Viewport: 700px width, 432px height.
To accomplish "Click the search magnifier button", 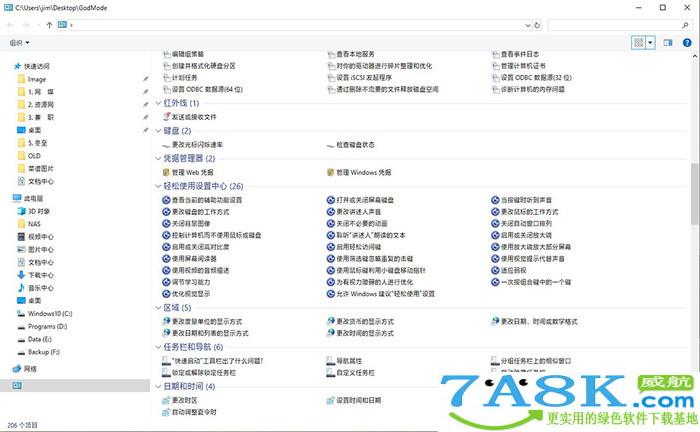I will 685,25.
